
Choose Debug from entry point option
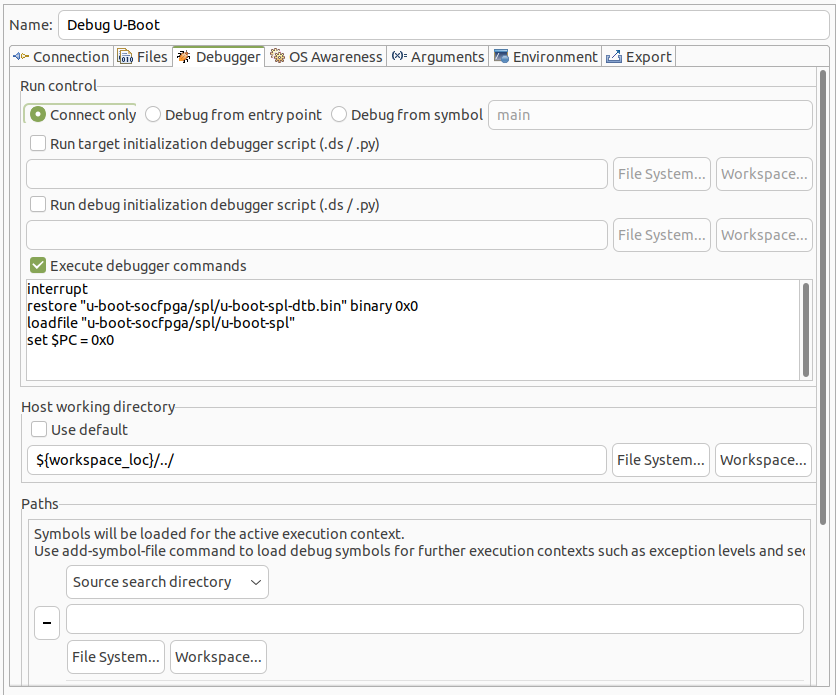pos(154,115)
